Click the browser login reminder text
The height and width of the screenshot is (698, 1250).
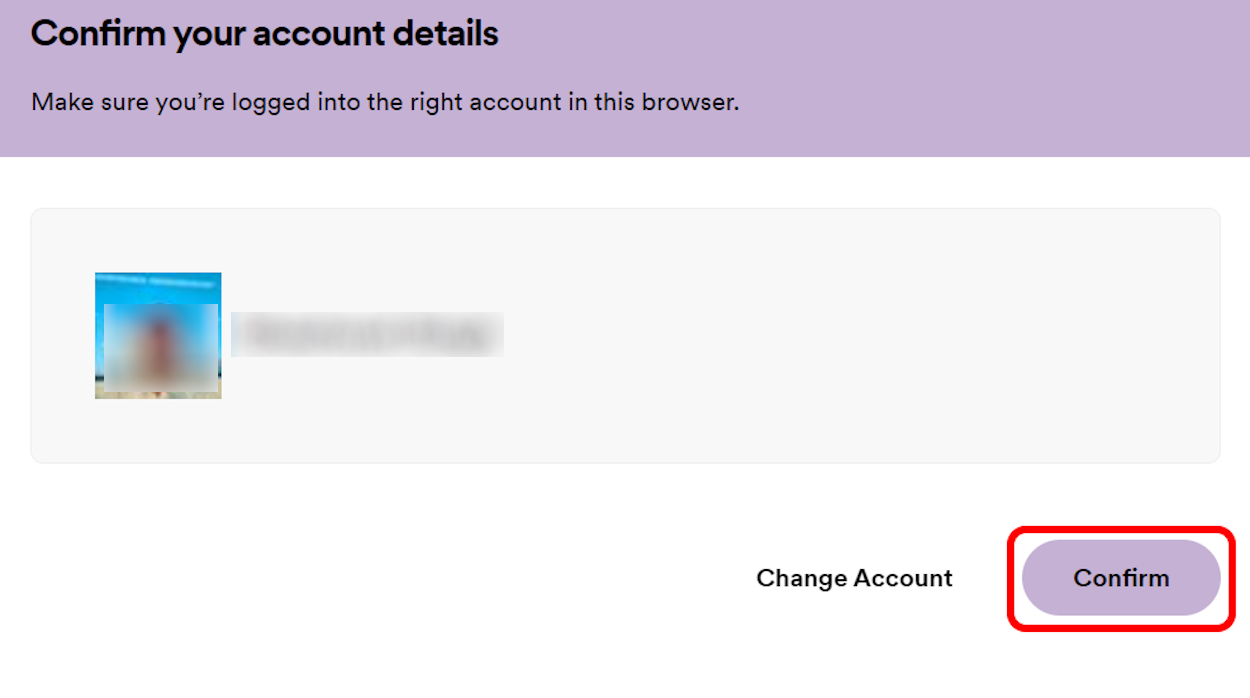coord(385,102)
